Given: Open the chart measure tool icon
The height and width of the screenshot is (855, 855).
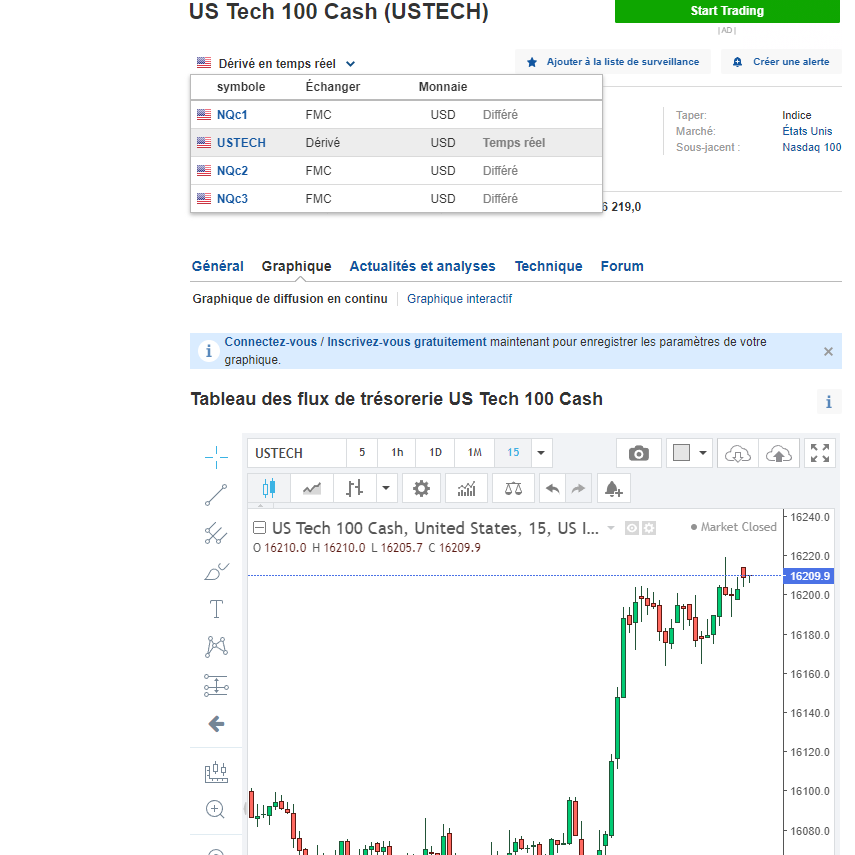Looking at the screenshot, I should pos(216,772).
